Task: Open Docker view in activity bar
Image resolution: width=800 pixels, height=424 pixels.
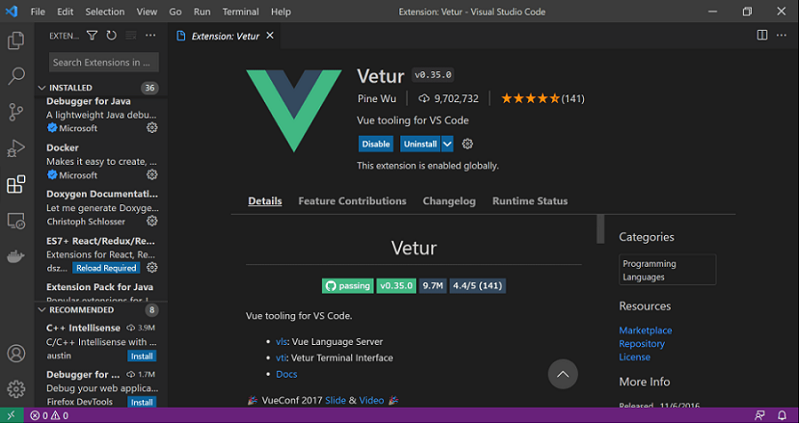Action: point(16,256)
